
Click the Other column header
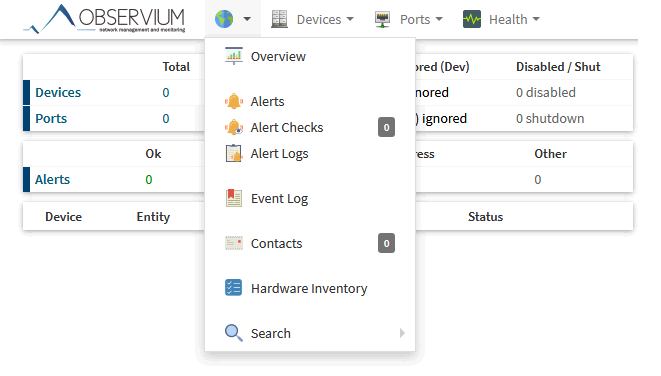point(550,154)
